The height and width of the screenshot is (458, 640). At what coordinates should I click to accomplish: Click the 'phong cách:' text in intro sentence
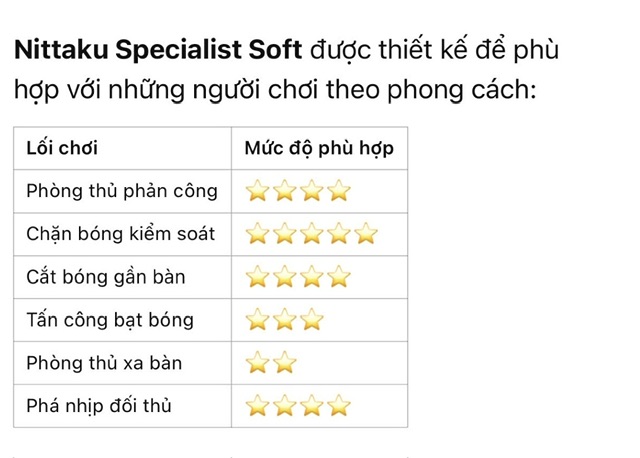click(461, 91)
